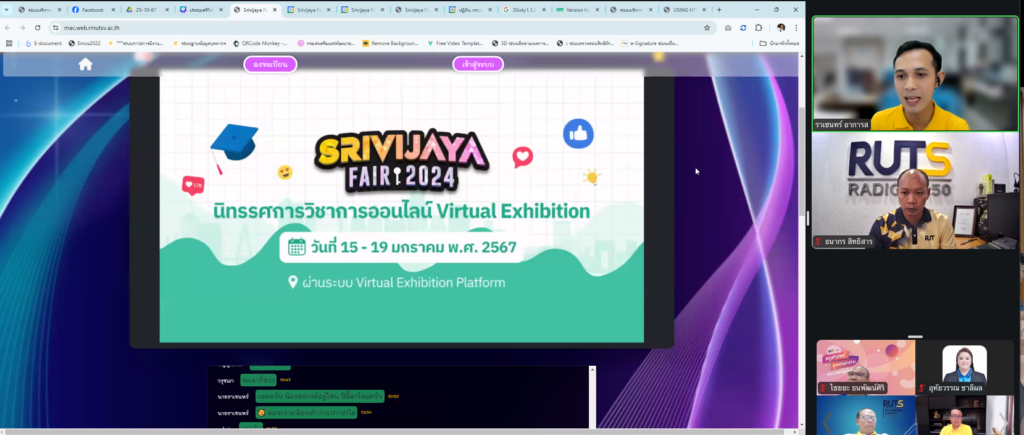The image size is (1024, 435).
Task: Click the location pin icon on banner
Action: click(293, 282)
